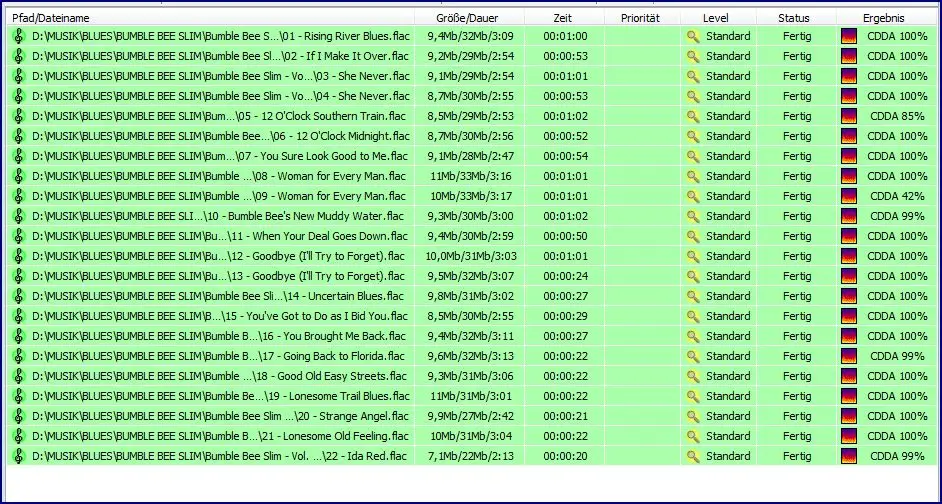Click result text CDDA 42%
The width and height of the screenshot is (942, 504).
pyautogui.click(x=898, y=196)
